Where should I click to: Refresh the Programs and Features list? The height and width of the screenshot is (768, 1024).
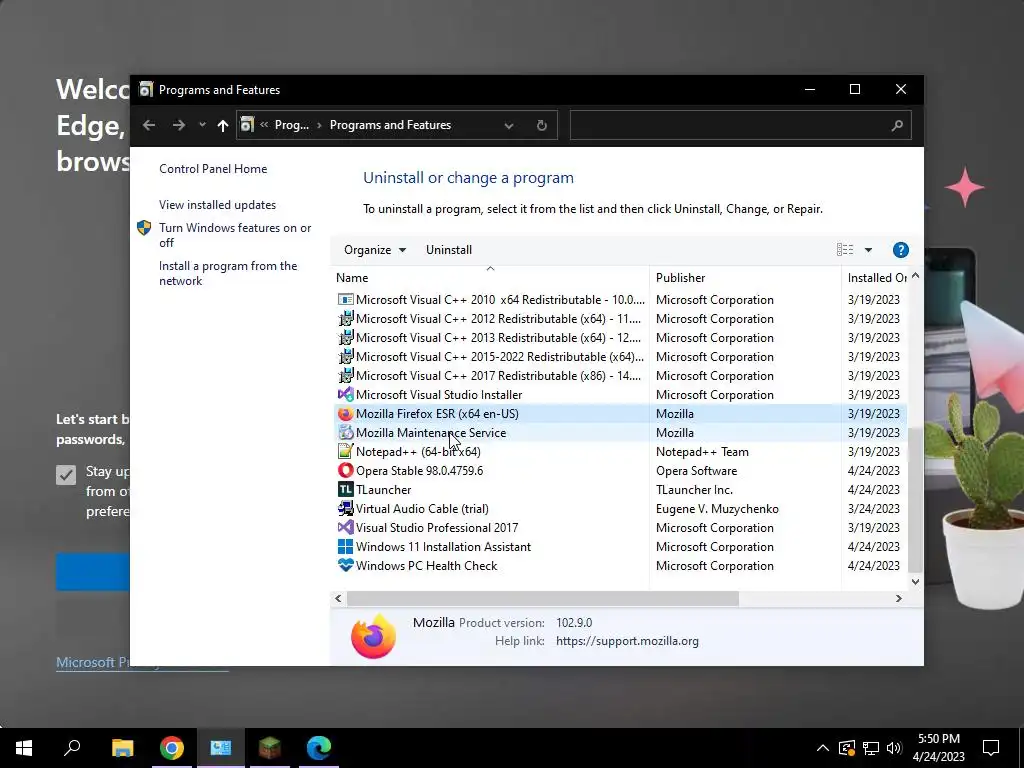[541, 125]
